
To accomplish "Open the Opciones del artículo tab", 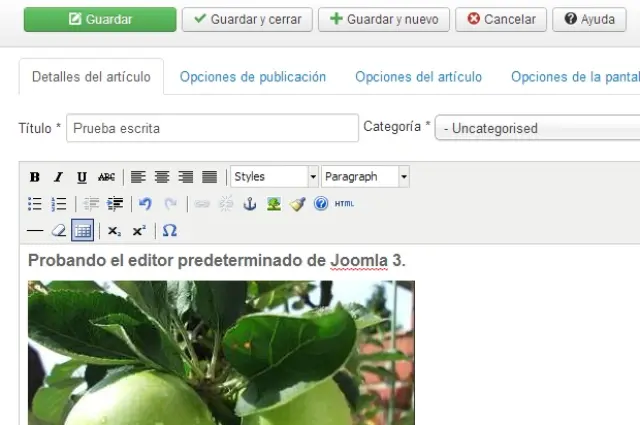I will (x=418, y=77).
